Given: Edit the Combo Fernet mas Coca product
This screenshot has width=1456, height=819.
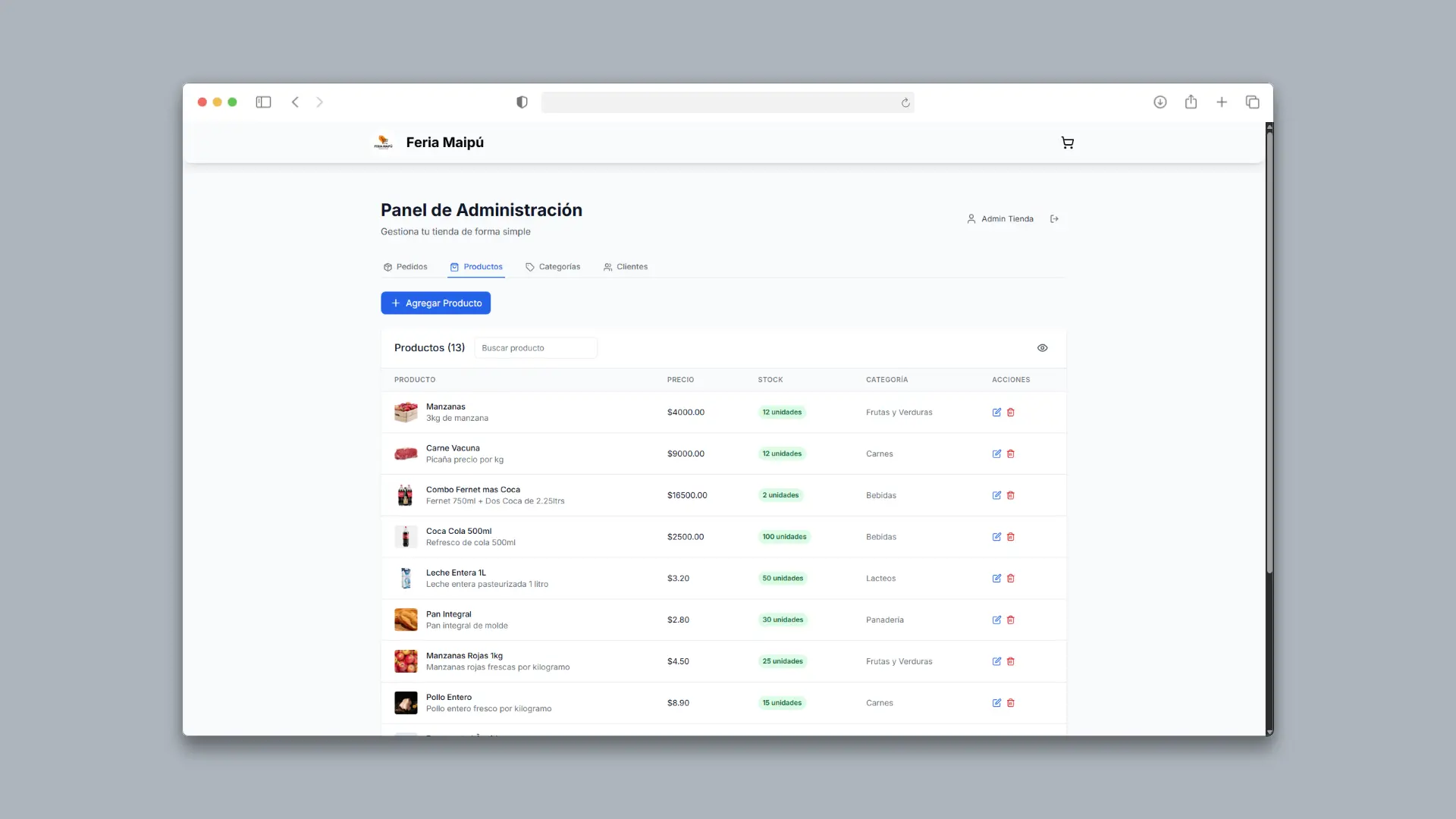Looking at the screenshot, I should (x=996, y=495).
